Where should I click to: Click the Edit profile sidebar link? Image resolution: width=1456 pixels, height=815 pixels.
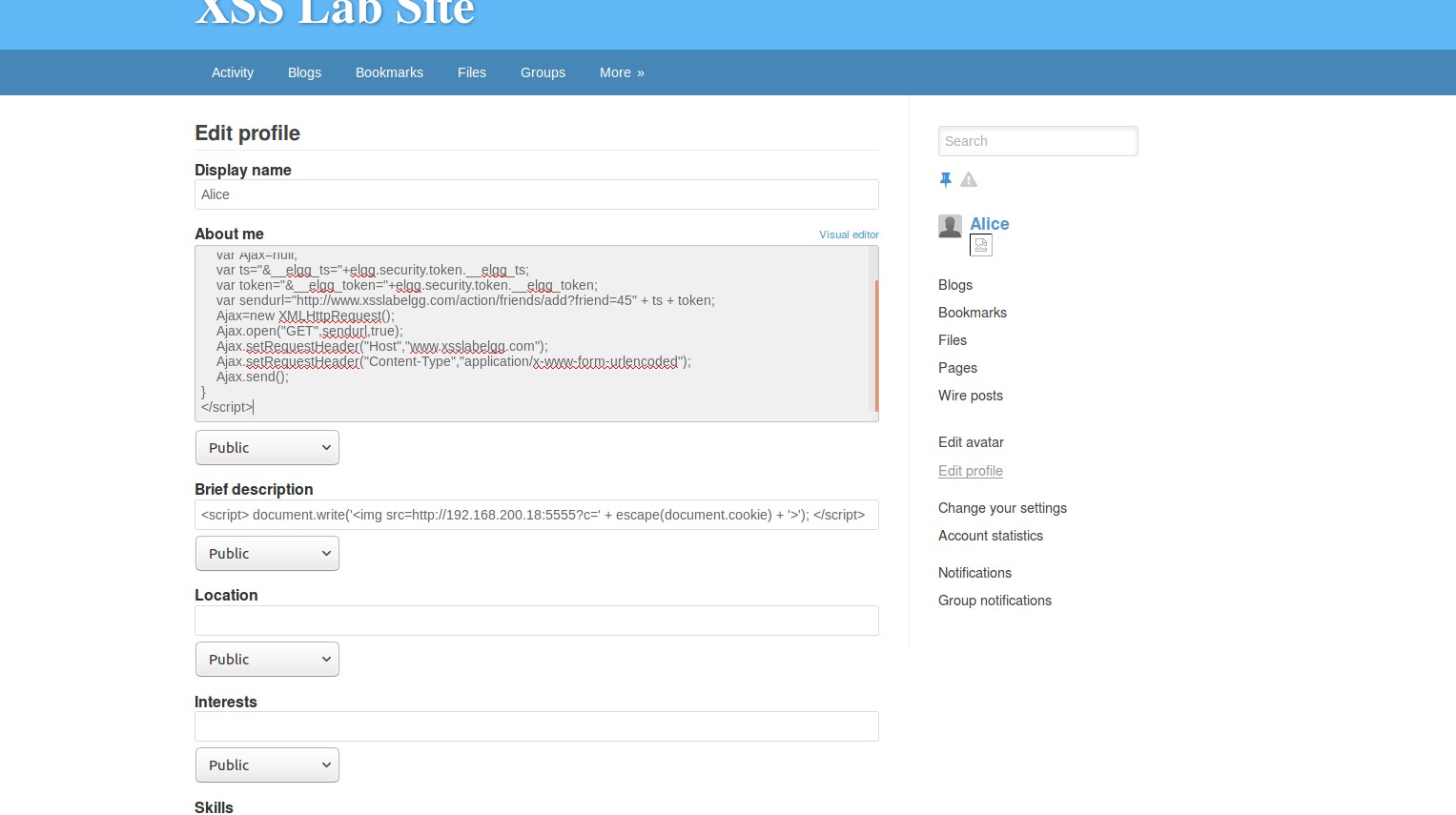click(x=971, y=471)
